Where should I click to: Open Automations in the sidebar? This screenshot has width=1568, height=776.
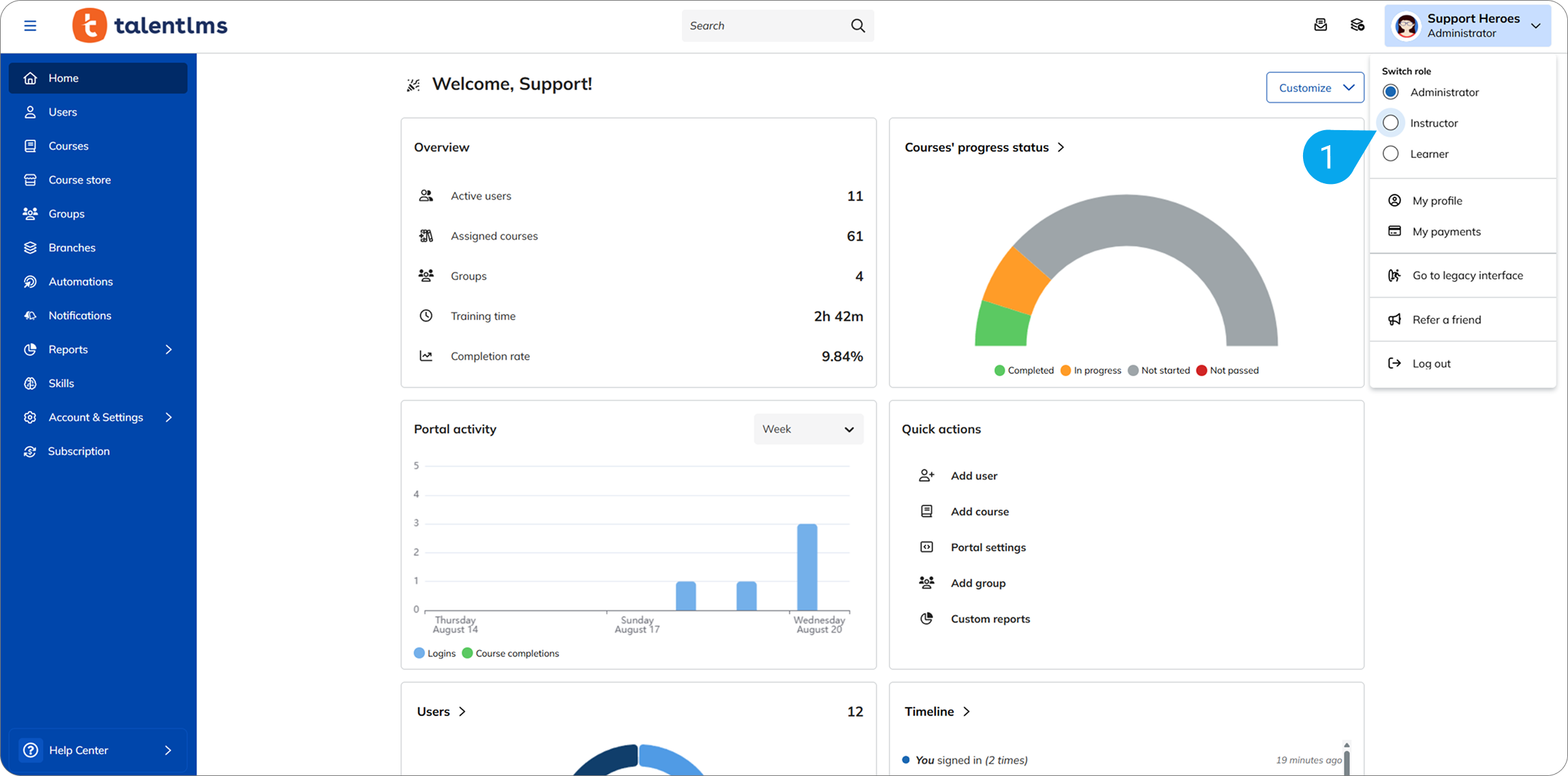(80, 281)
